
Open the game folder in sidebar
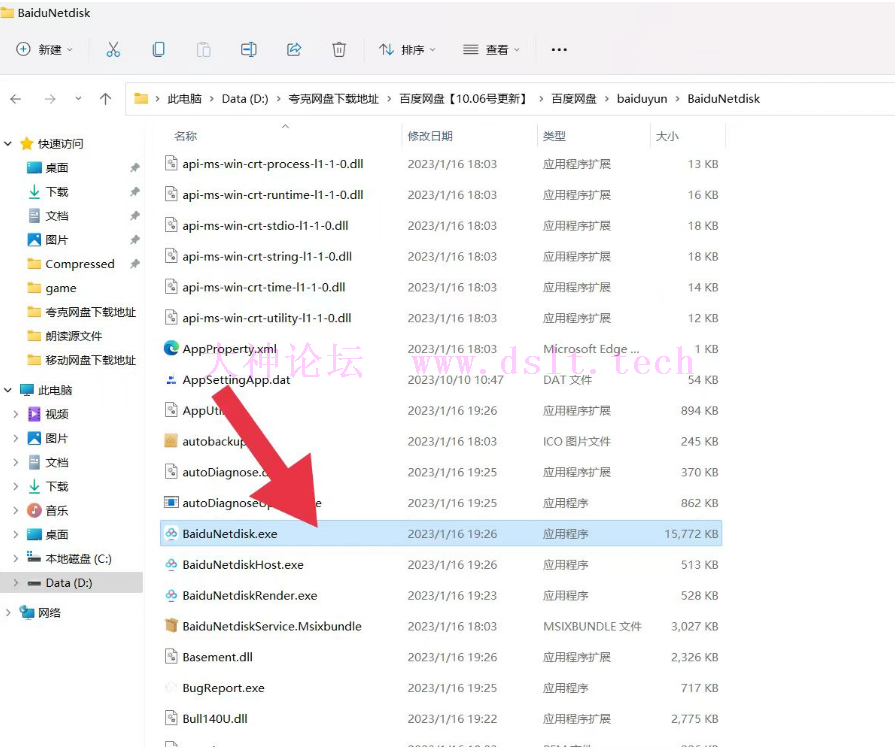point(52,288)
